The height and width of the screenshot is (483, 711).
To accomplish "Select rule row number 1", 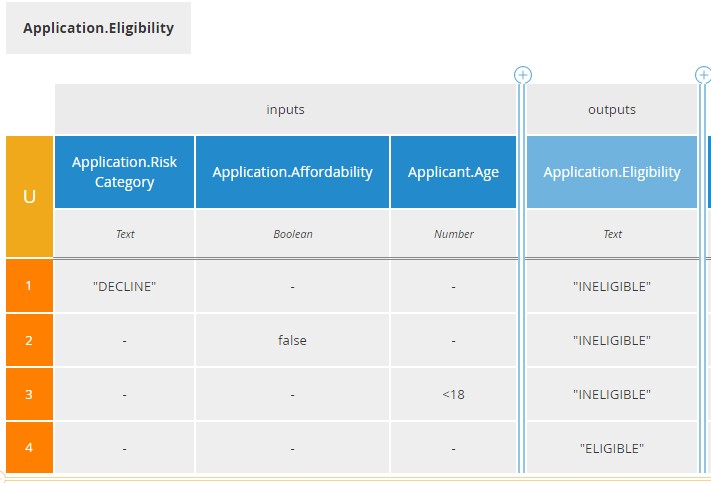I will pyautogui.click(x=29, y=286).
